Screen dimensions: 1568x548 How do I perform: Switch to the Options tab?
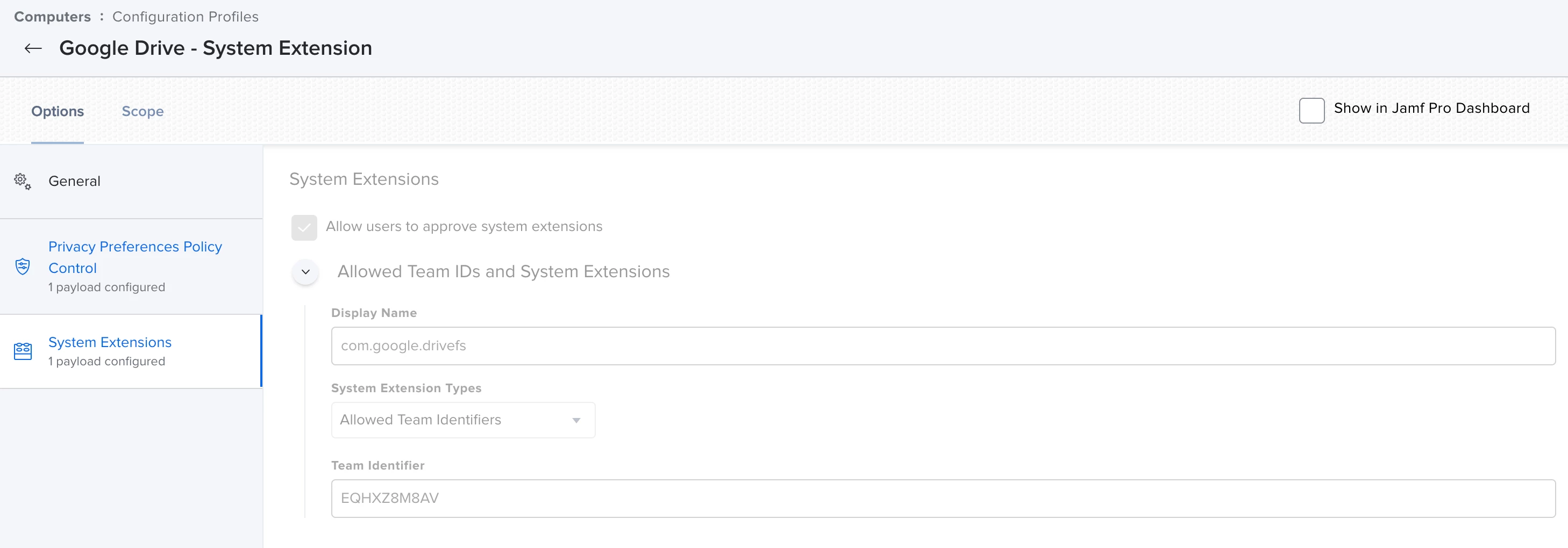pyautogui.click(x=57, y=111)
